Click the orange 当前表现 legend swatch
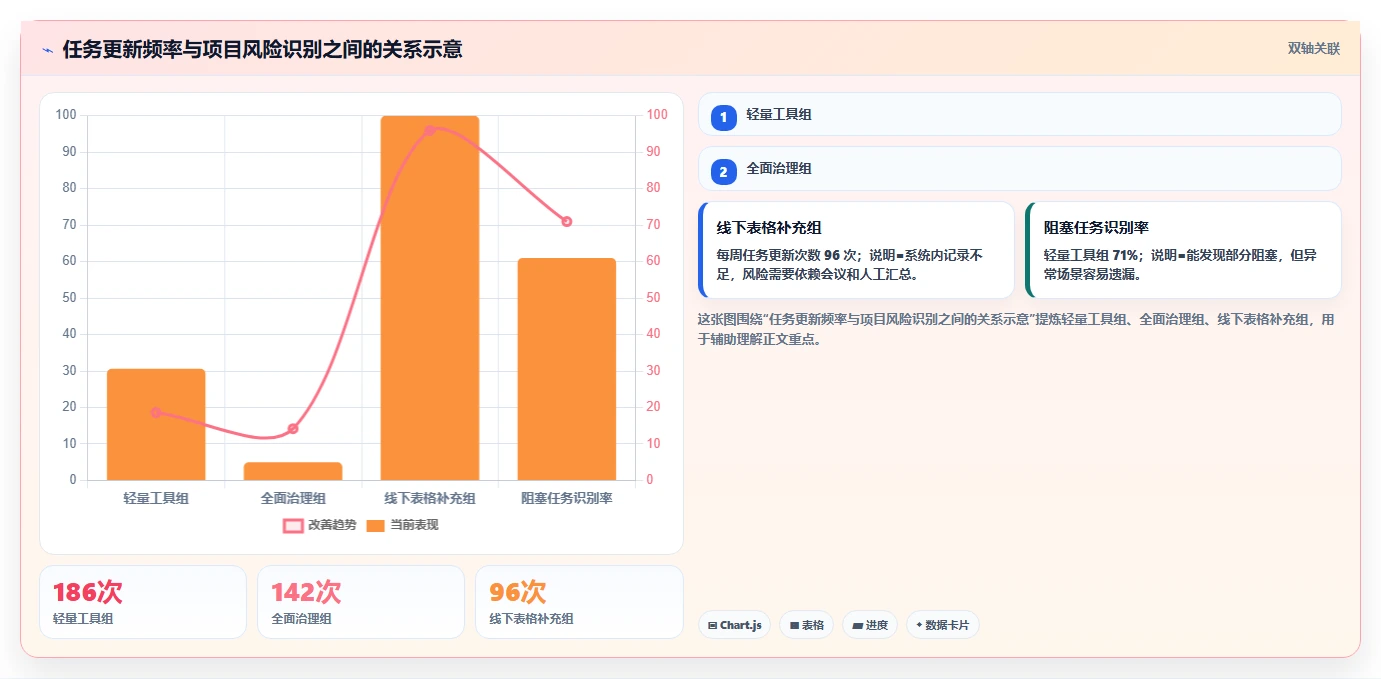Image resolution: width=1381 pixels, height=679 pixels. (x=376, y=525)
